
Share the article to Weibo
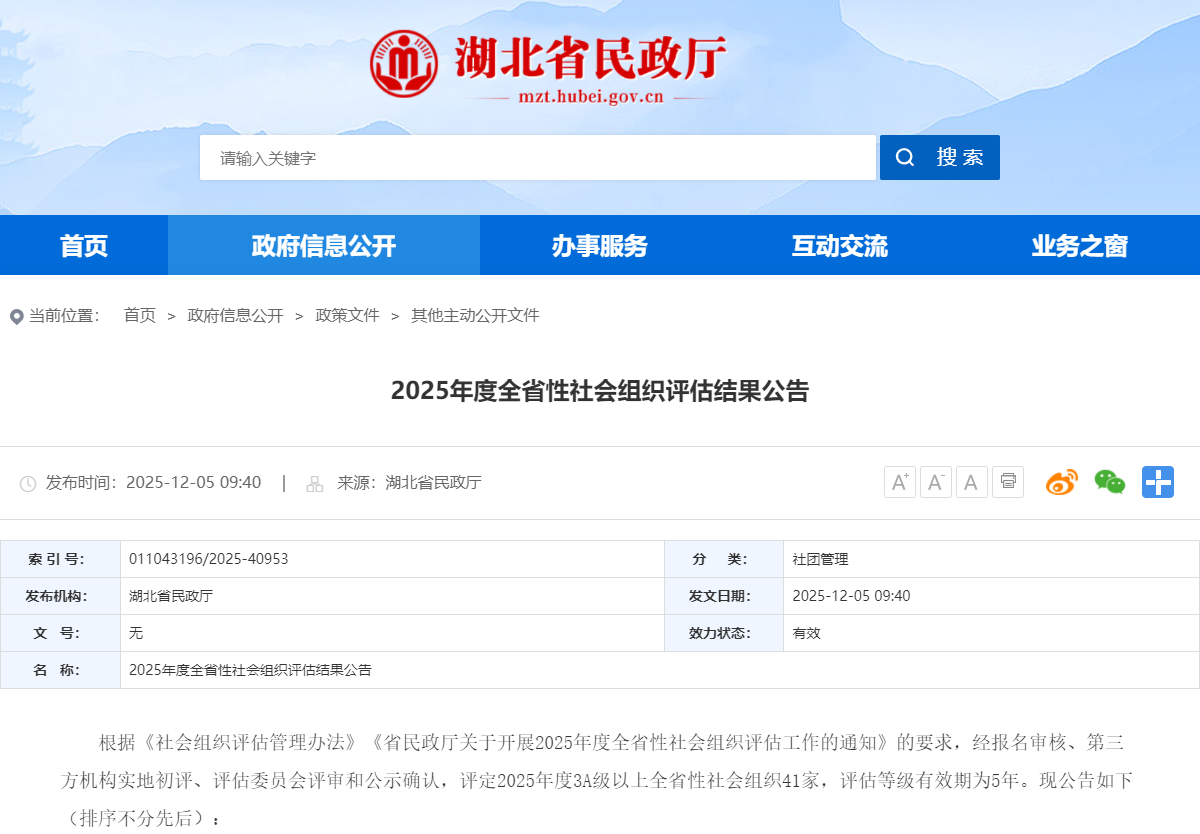coord(1061,482)
